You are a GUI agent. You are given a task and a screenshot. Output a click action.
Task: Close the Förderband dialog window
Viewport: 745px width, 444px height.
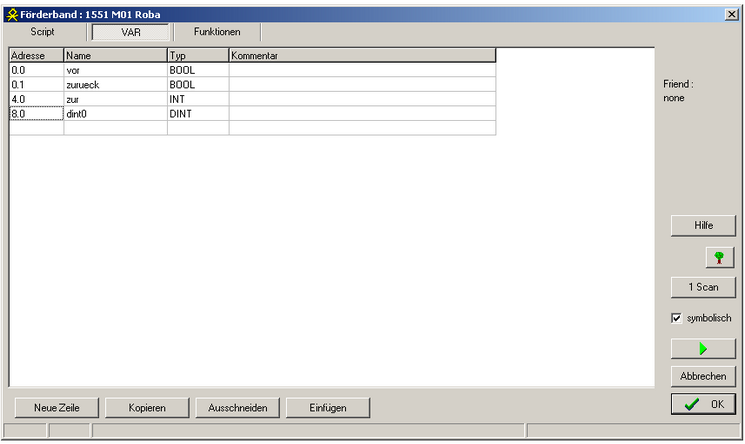731,15
